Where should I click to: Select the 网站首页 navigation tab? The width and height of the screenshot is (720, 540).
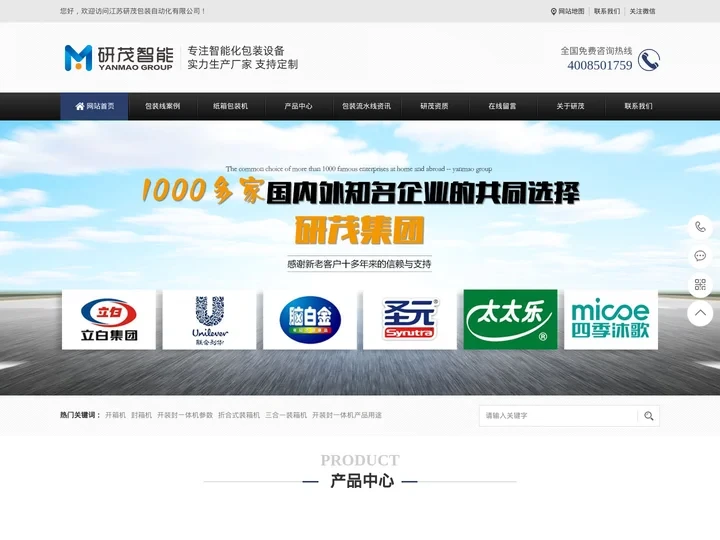click(x=94, y=106)
